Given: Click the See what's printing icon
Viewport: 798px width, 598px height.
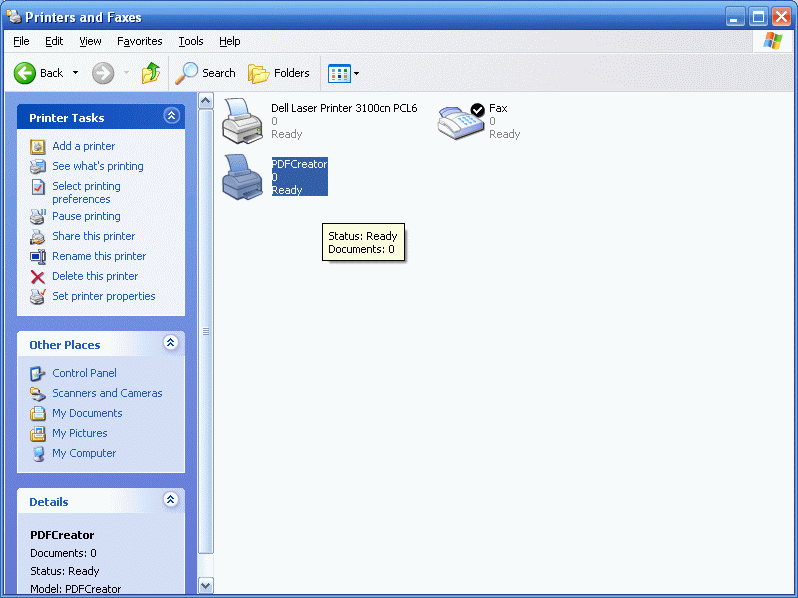Looking at the screenshot, I should [x=38, y=166].
